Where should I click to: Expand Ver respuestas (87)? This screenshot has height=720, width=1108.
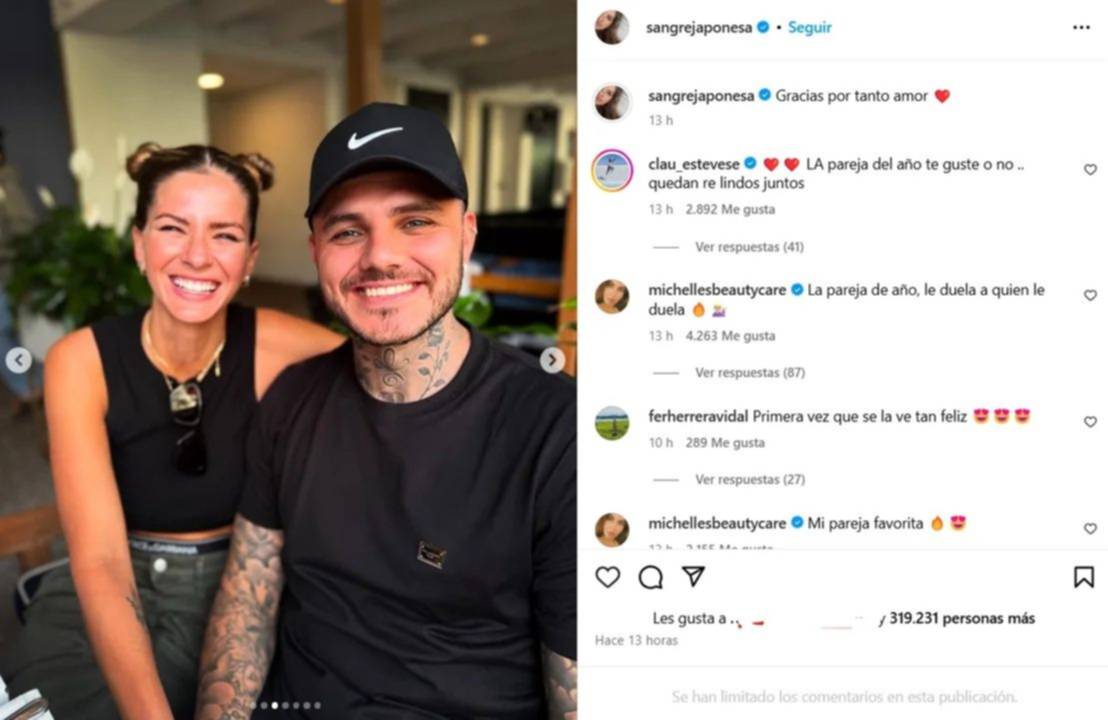click(x=750, y=372)
